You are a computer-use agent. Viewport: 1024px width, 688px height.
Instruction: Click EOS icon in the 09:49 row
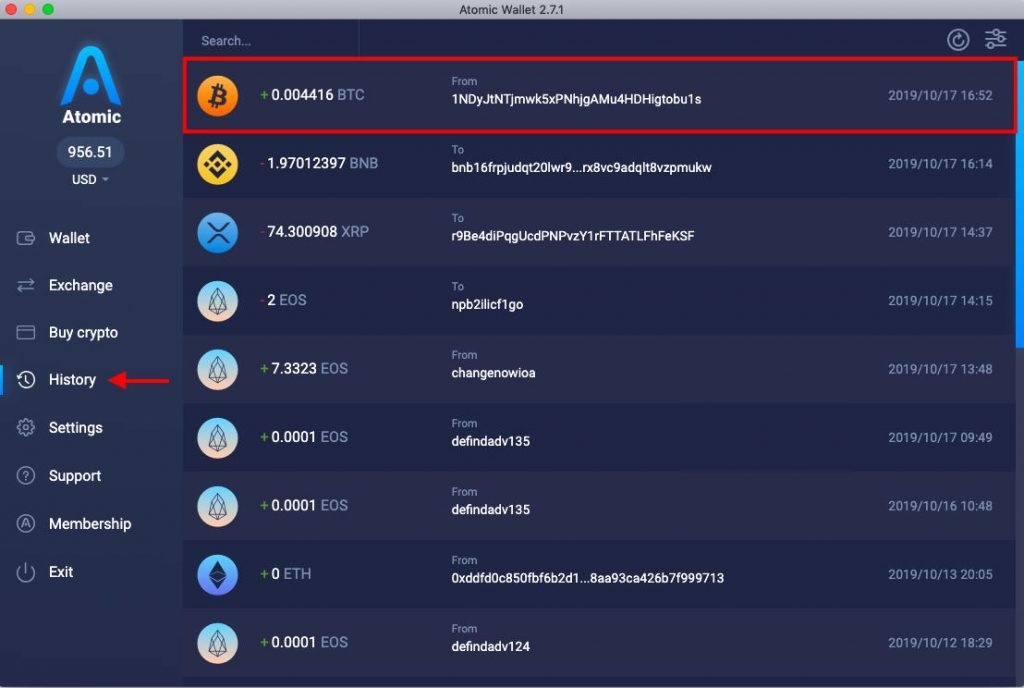tap(217, 438)
